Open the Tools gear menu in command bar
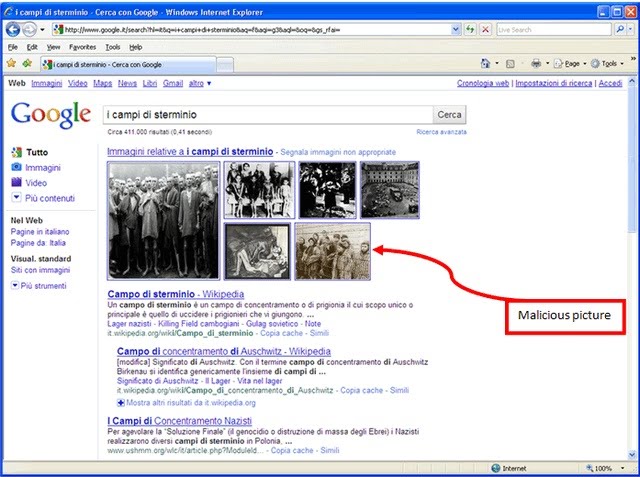 [607, 63]
